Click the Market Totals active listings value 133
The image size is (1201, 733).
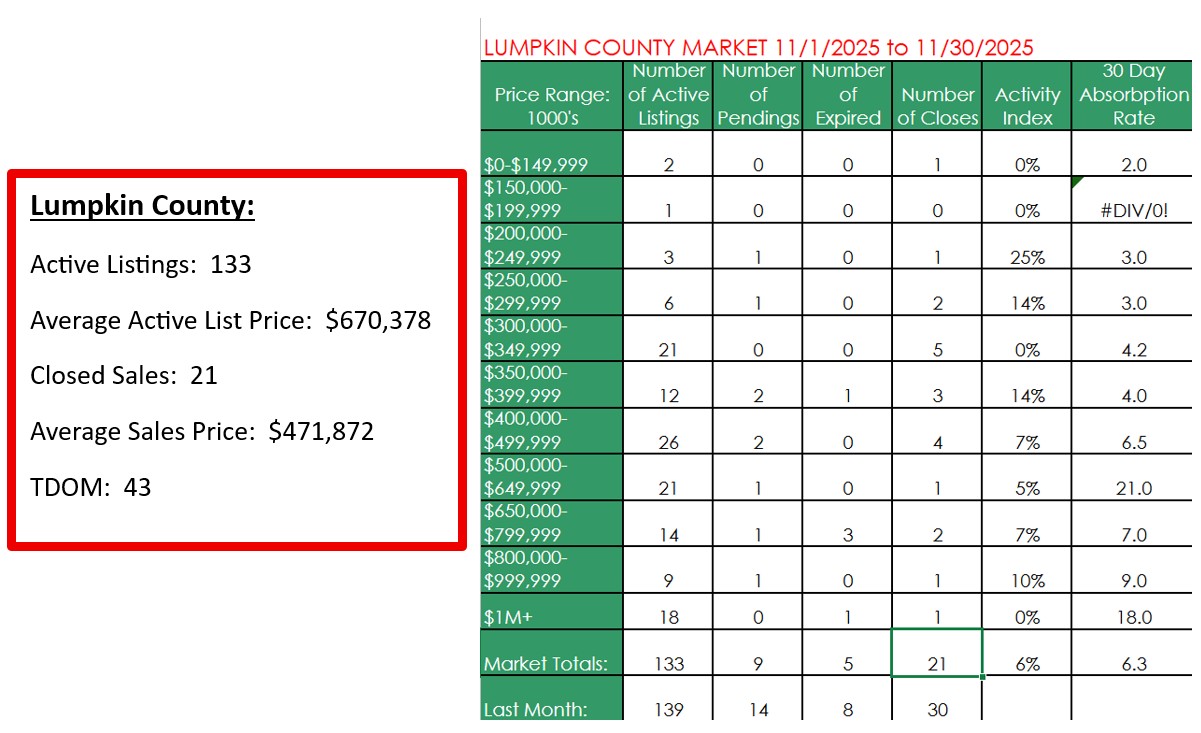point(668,664)
